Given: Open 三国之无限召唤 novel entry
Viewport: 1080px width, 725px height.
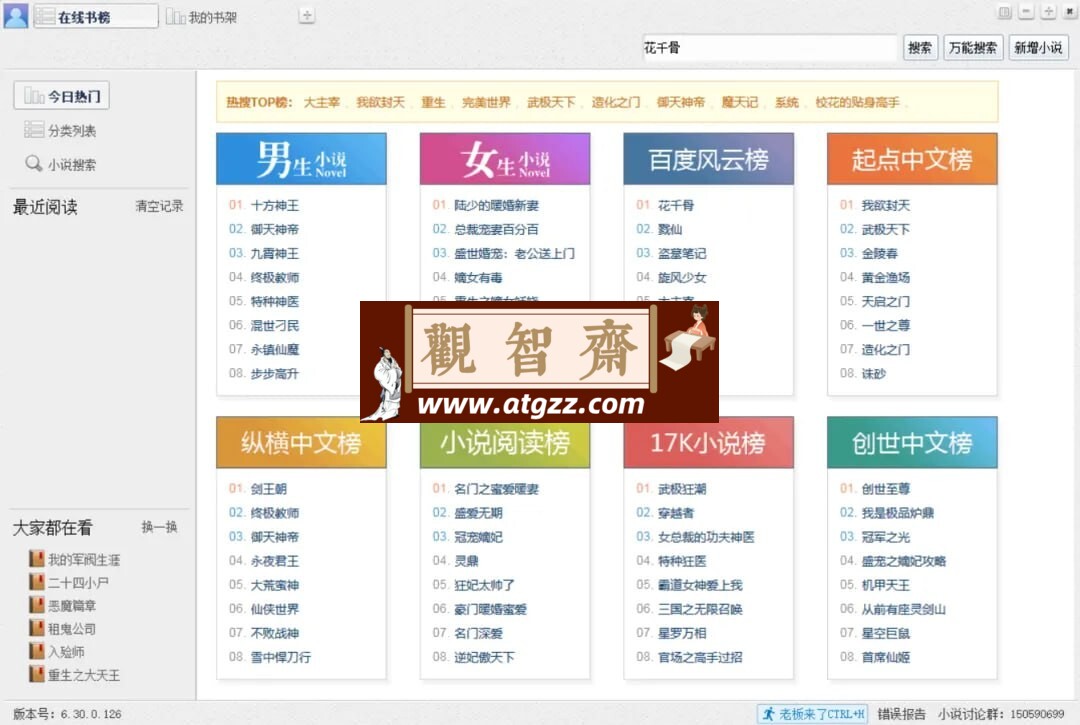Looking at the screenshot, I should pyautogui.click(x=700, y=609).
